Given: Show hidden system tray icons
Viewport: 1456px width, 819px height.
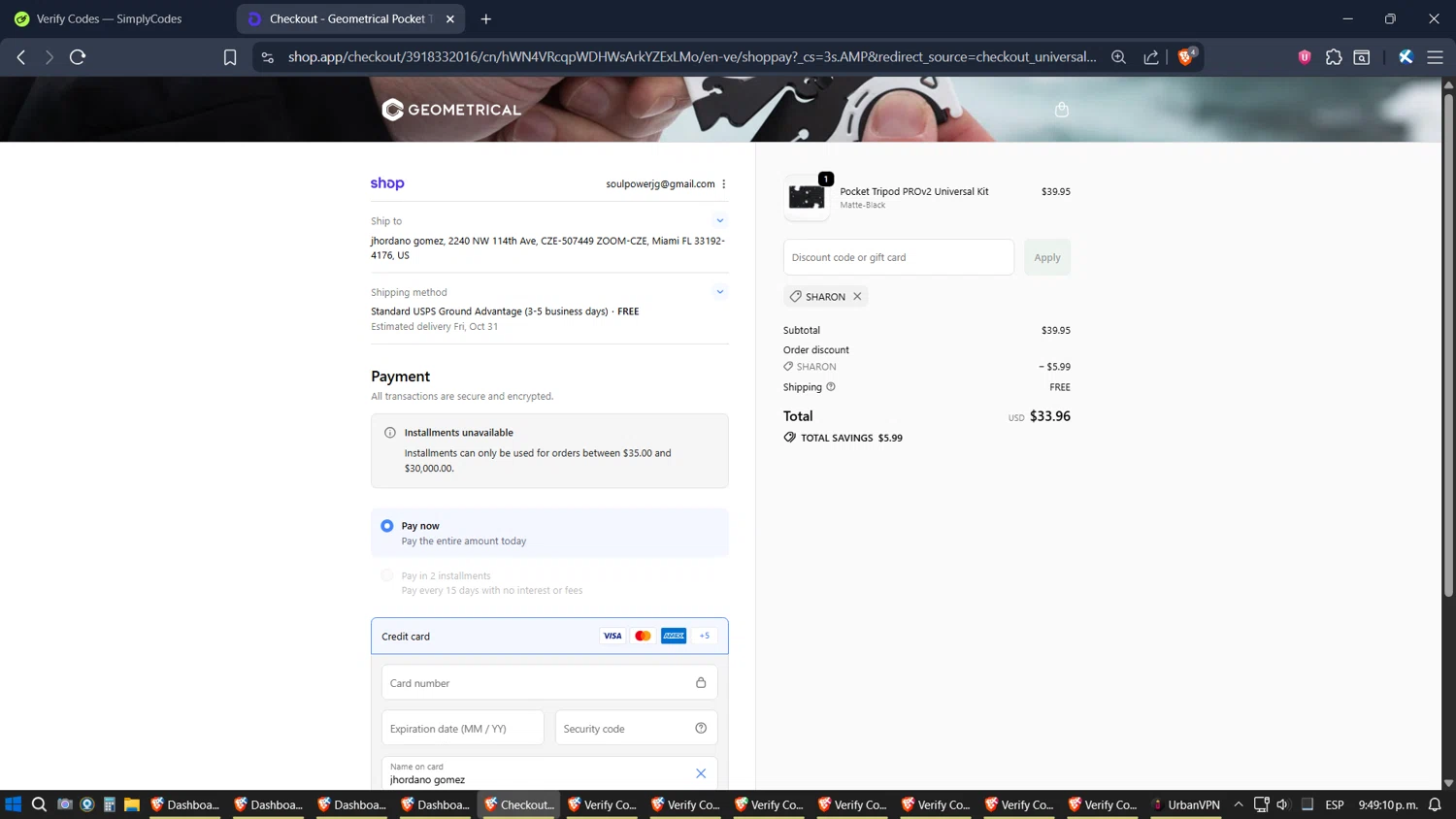Looking at the screenshot, I should coord(1239,804).
